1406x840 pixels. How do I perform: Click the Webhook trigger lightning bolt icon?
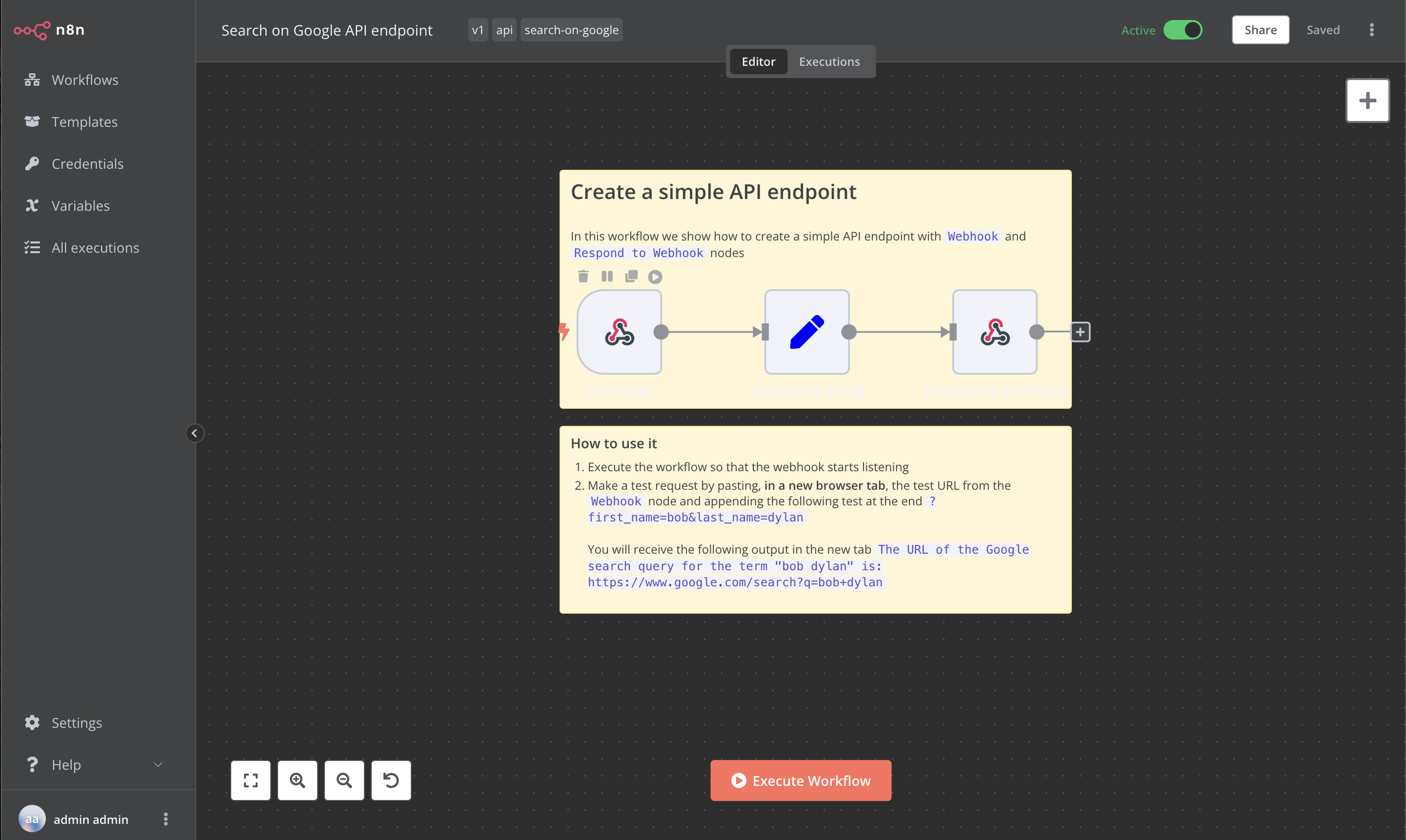[564, 332]
